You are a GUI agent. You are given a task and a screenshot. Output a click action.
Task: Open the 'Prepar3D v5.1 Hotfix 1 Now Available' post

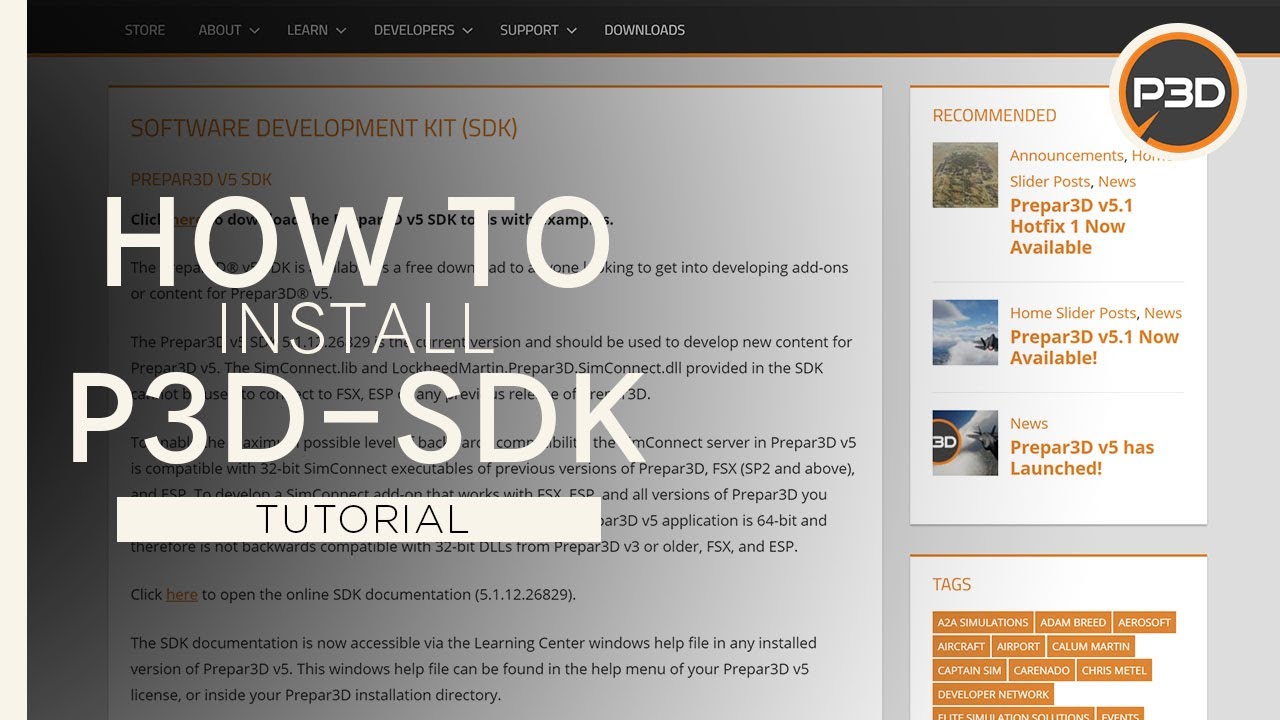tap(1071, 226)
